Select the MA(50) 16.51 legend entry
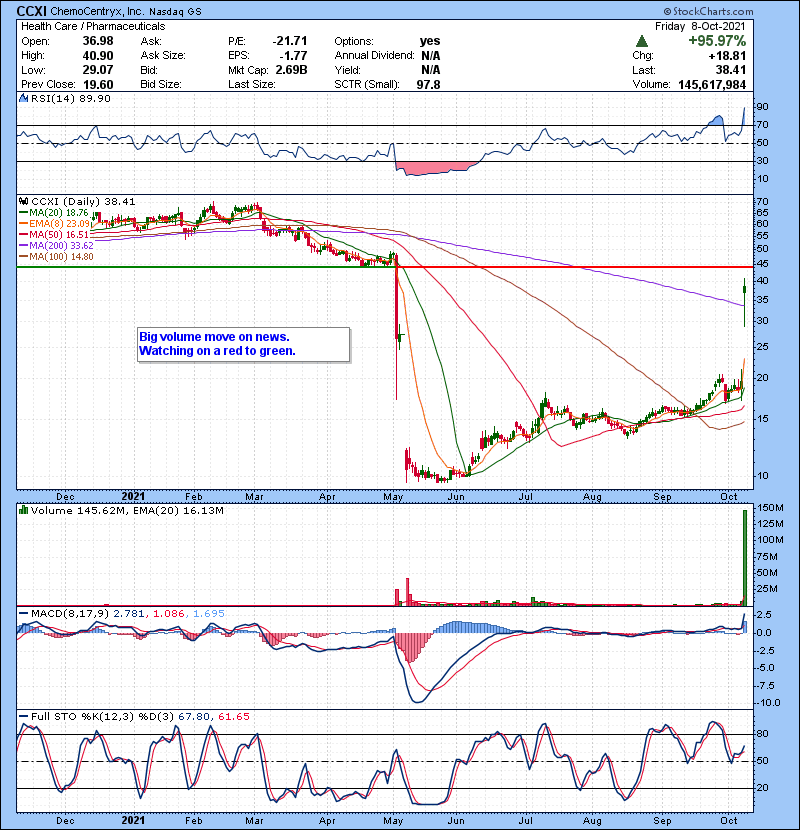The image size is (800, 830). click(x=53, y=234)
